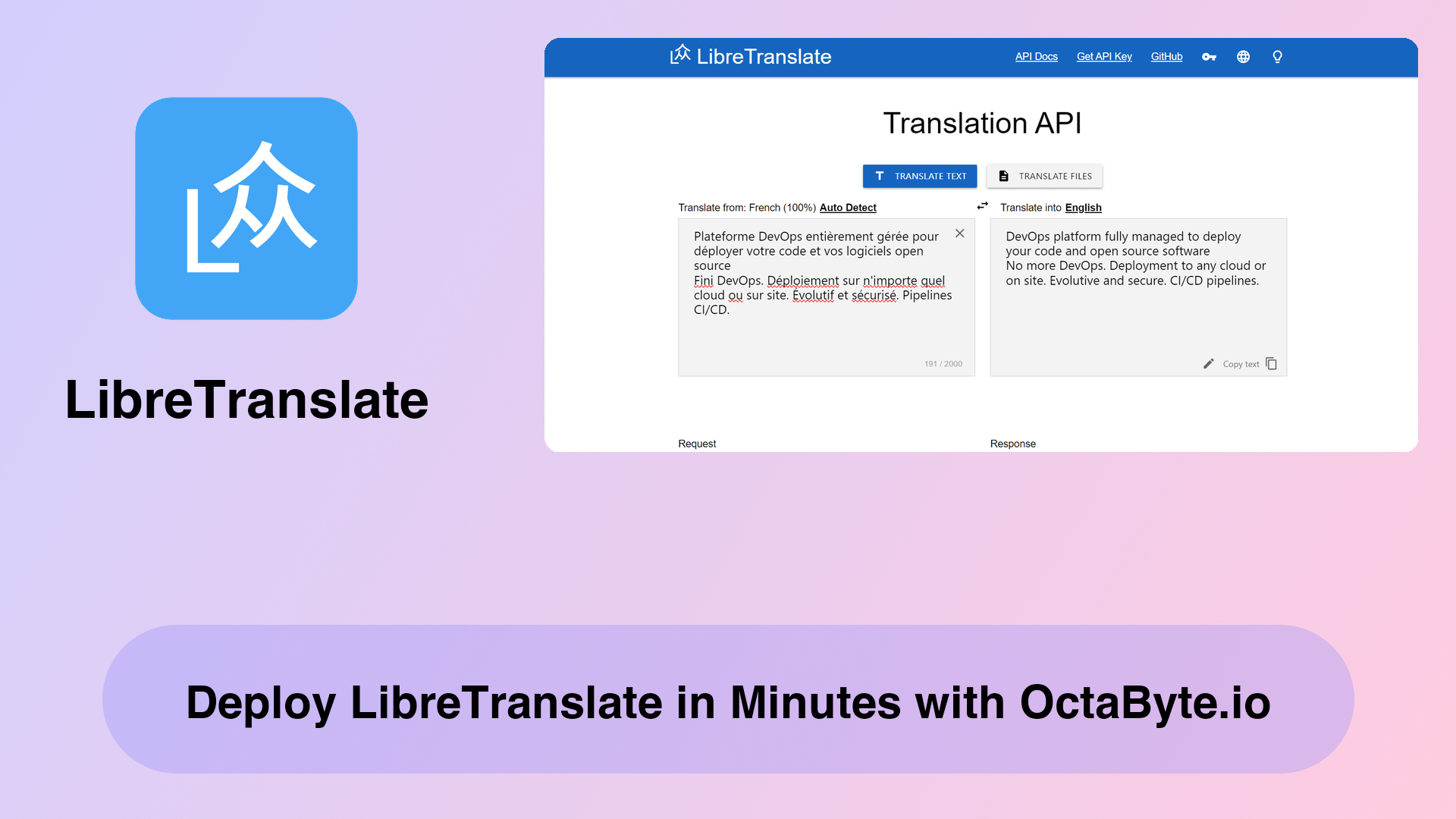
Task: Select the TRANSLATE FILES tab
Action: [x=1044, y=176]
